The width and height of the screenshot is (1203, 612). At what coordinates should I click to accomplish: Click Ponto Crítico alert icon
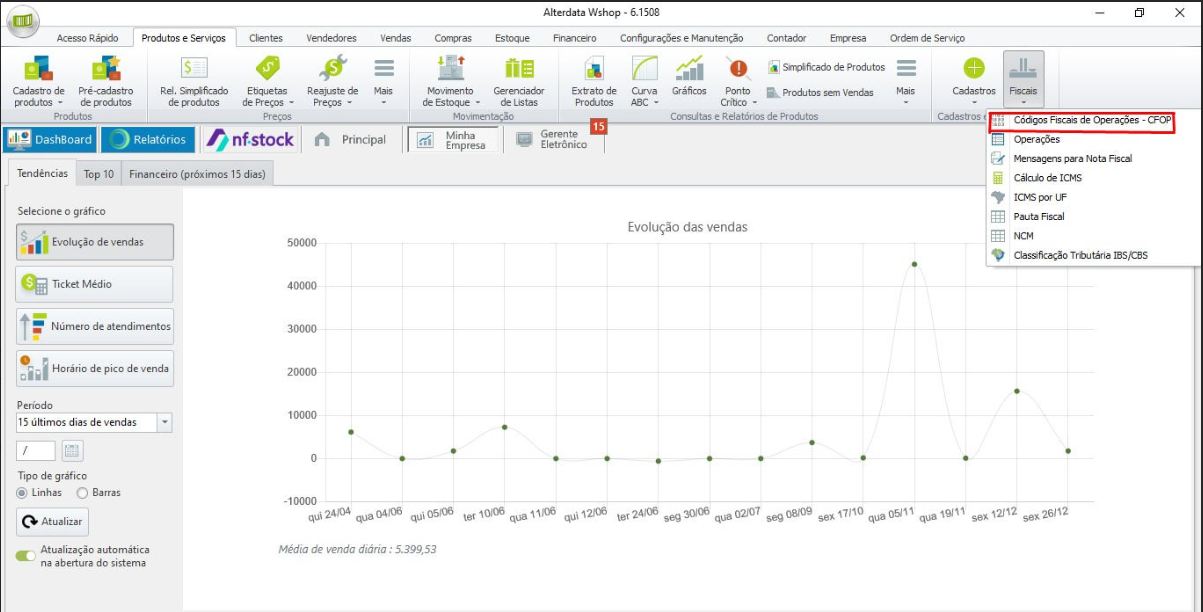point(738,68)
